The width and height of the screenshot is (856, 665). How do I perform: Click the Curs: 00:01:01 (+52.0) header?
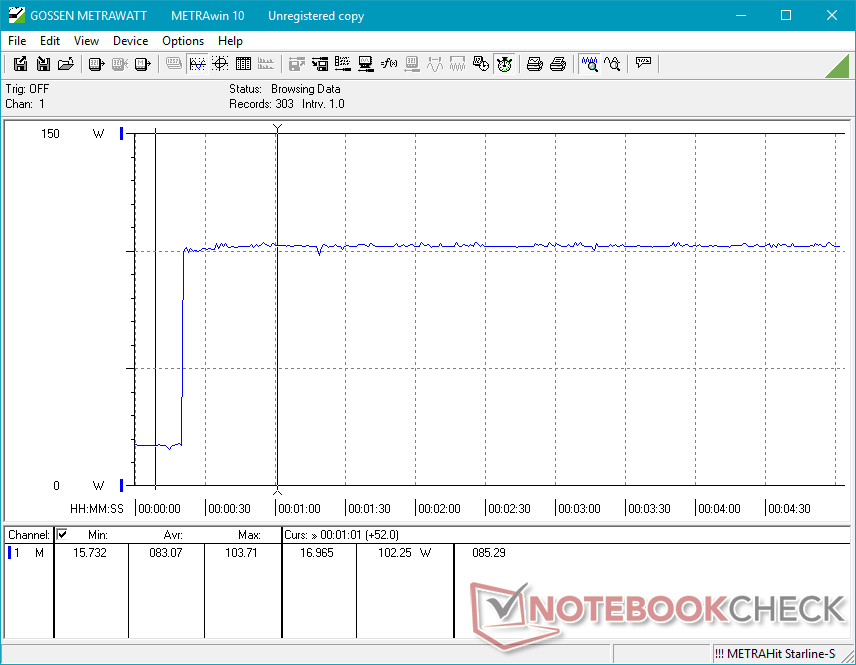[341, 535]
